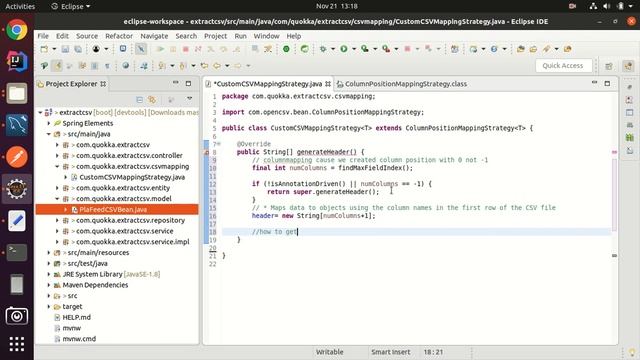Open the Coverage dropdown arrow
Image resolution: width=640 pixels, height=360 pixels.
pyautogui.click(x=375, y=49)
